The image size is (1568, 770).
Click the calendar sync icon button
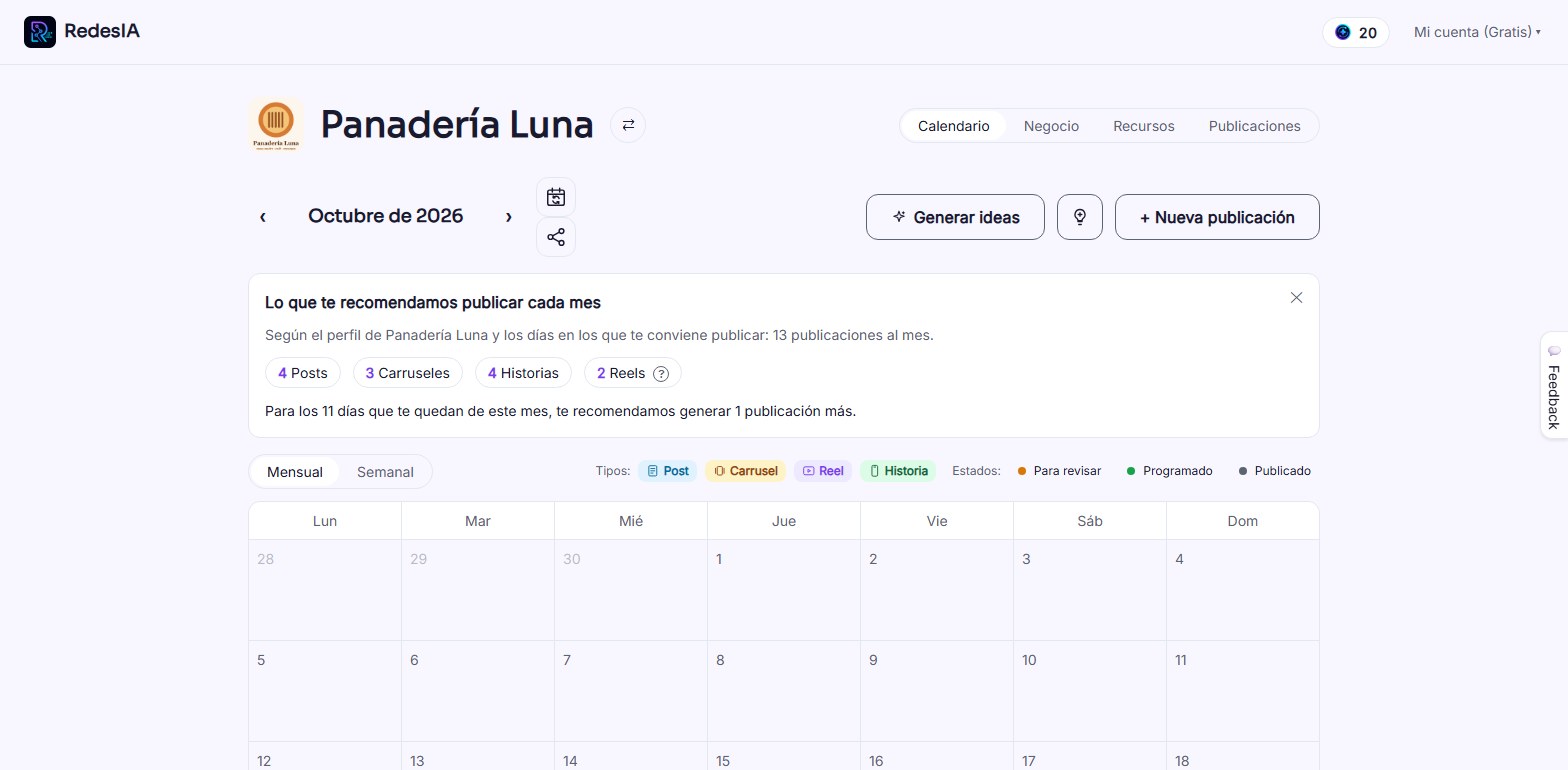[556, 197]
